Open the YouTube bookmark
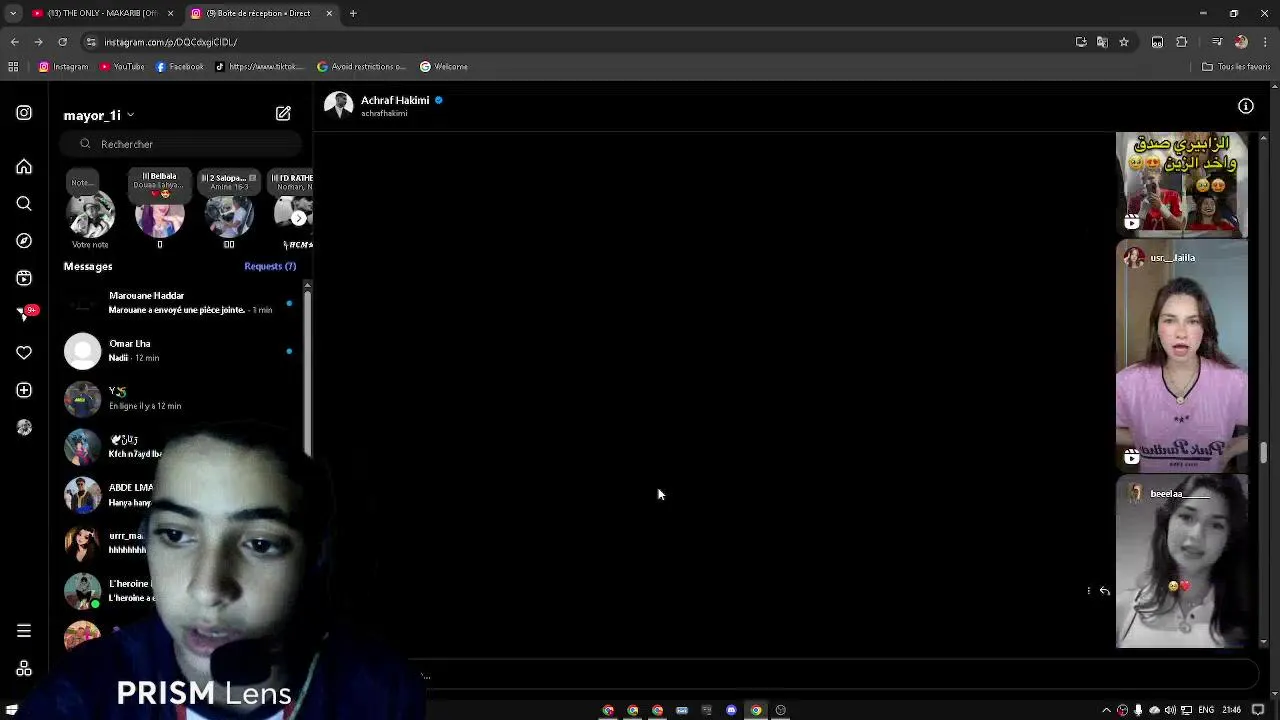1280x720 pixels. pyautogui.click(x=122, y=67)
